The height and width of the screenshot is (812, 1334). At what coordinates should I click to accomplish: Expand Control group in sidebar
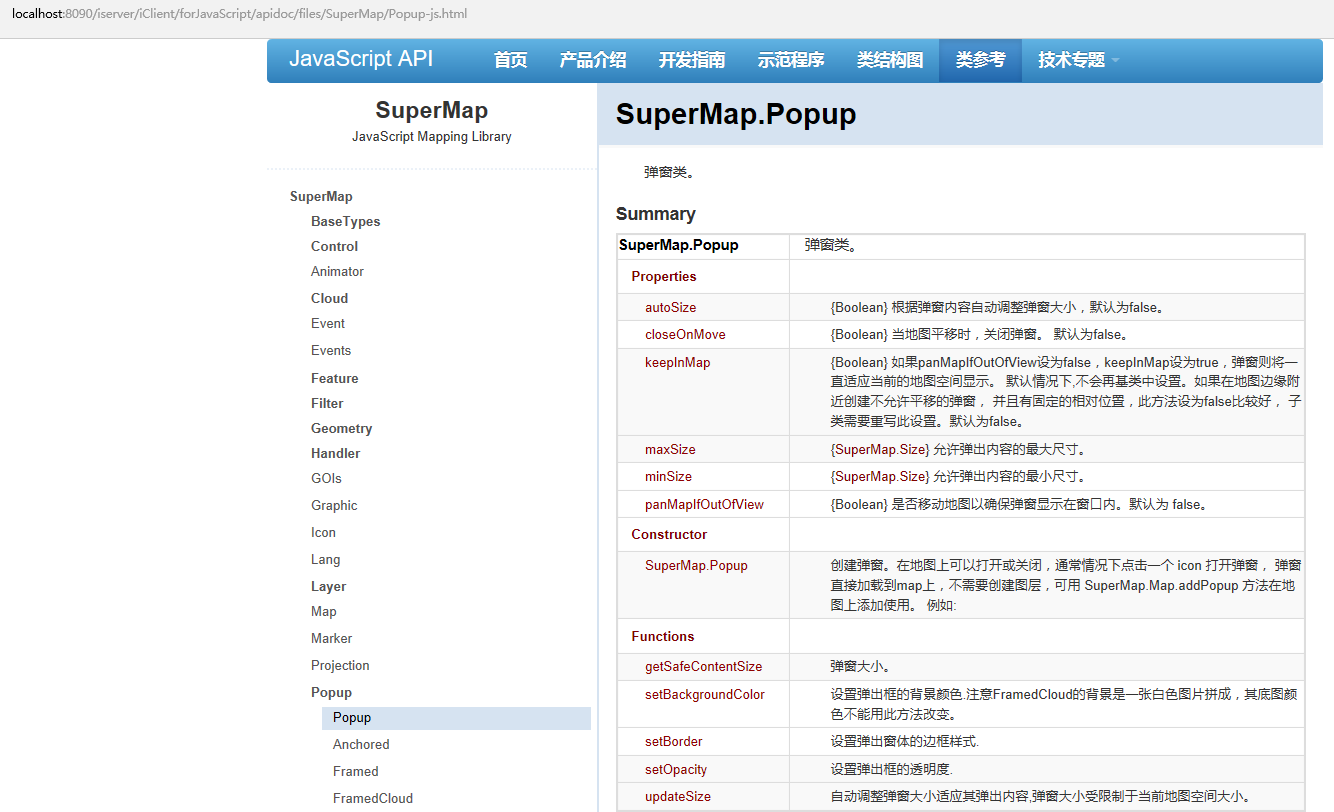click(x=334, y=247)
